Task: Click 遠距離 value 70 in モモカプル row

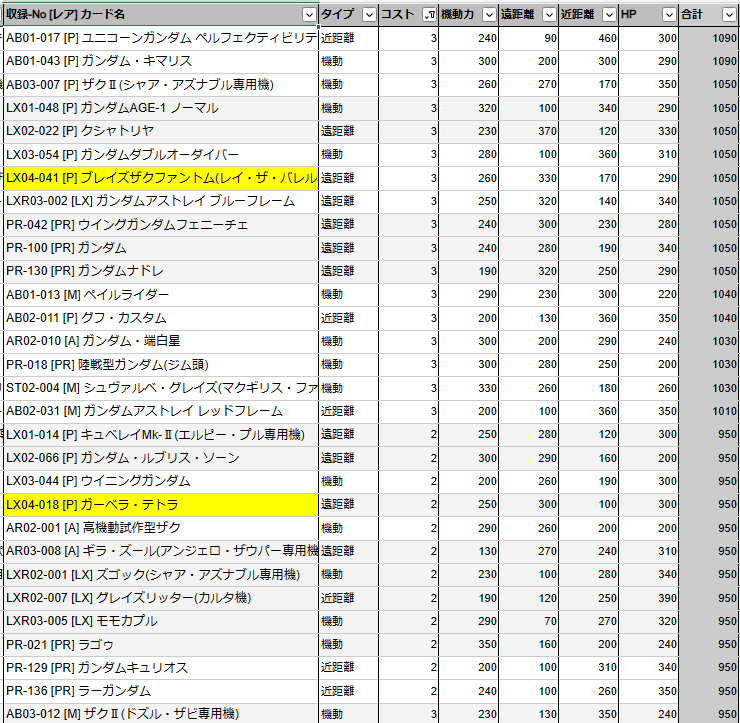Action: tap(529, 622)
